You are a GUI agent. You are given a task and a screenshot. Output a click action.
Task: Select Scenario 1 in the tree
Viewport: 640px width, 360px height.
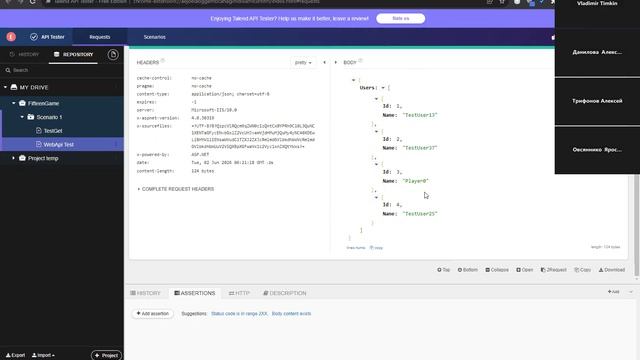click(x=49, y=117)
